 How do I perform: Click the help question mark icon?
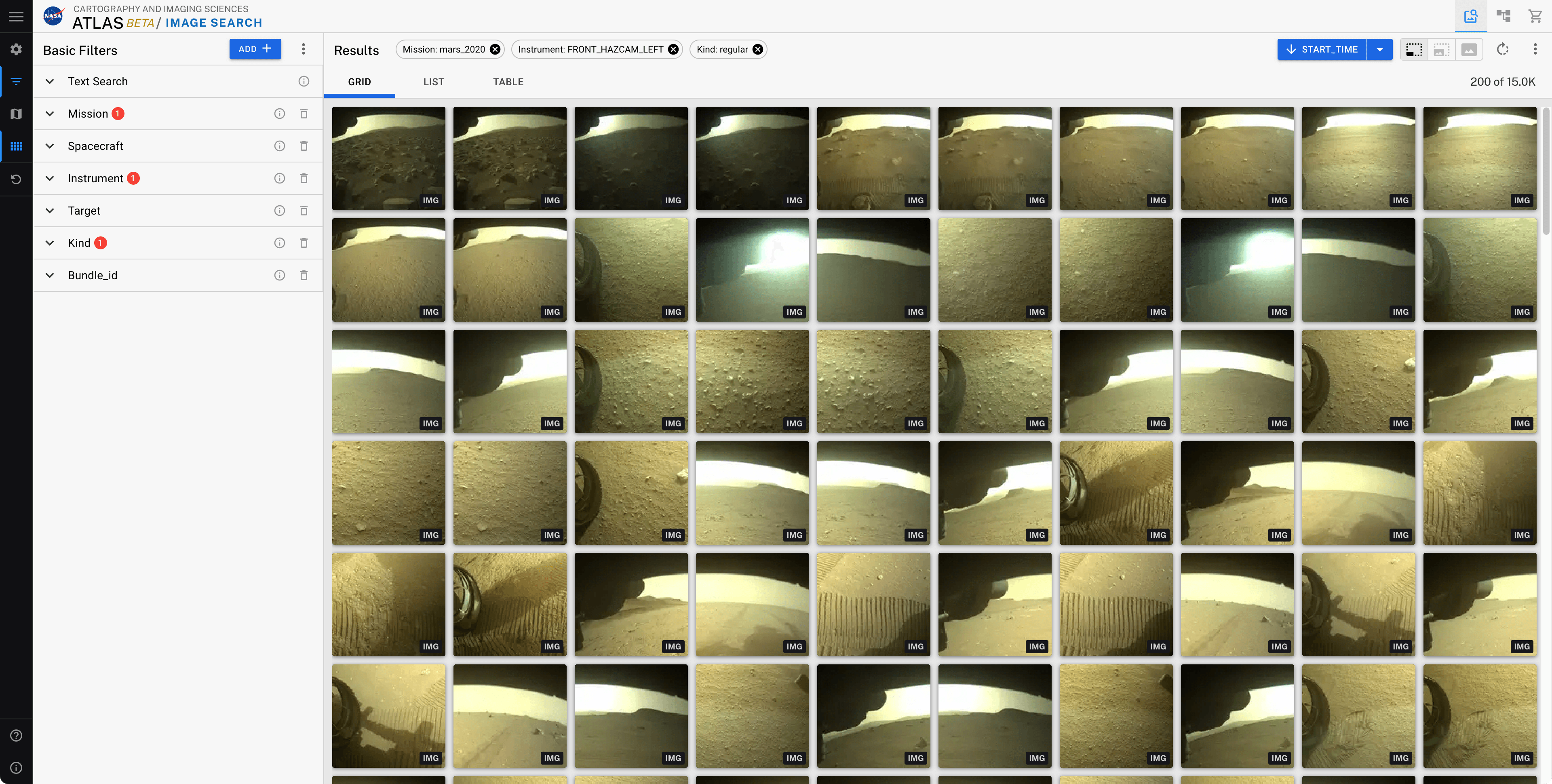click(16, 735)
